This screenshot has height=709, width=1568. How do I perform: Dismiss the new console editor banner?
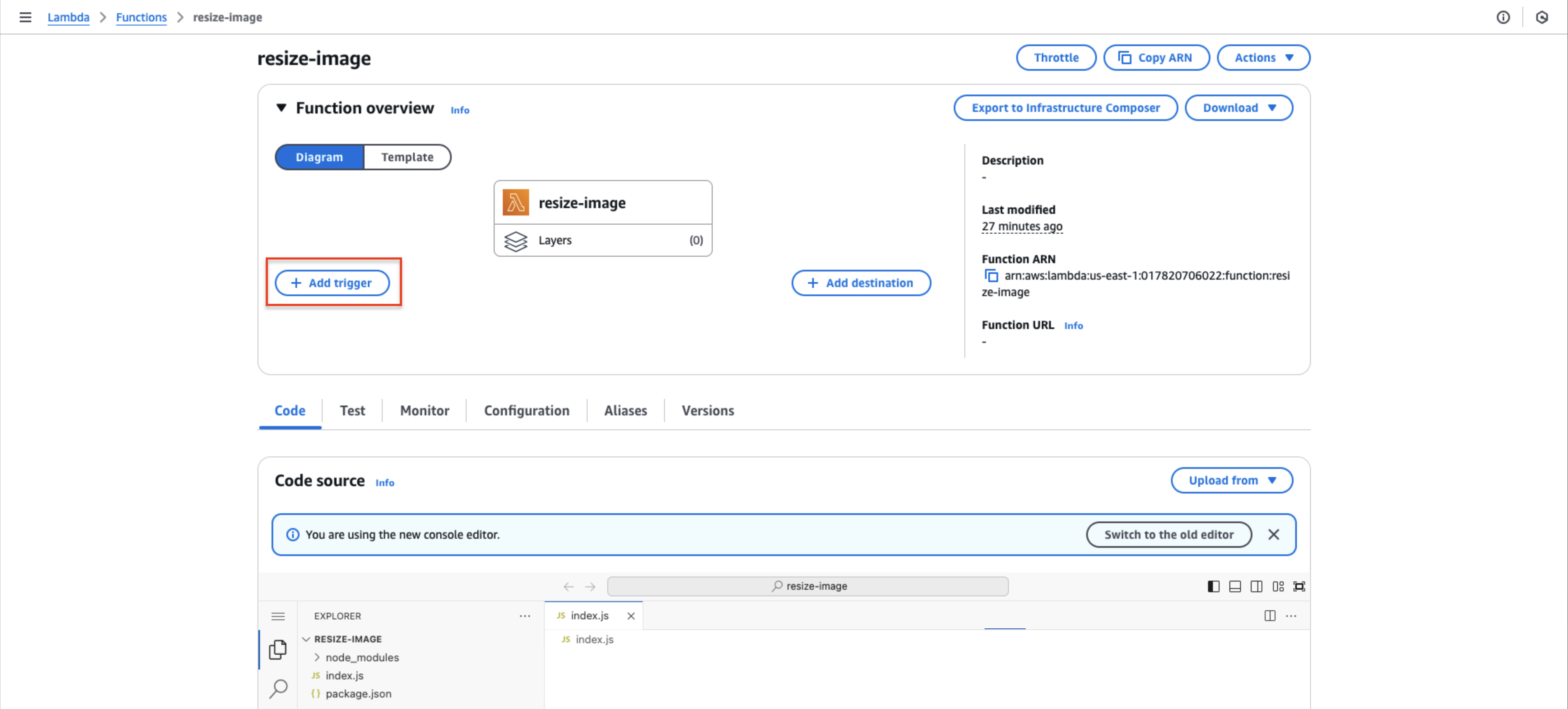pyautogui.click(x=1273, y=534)
